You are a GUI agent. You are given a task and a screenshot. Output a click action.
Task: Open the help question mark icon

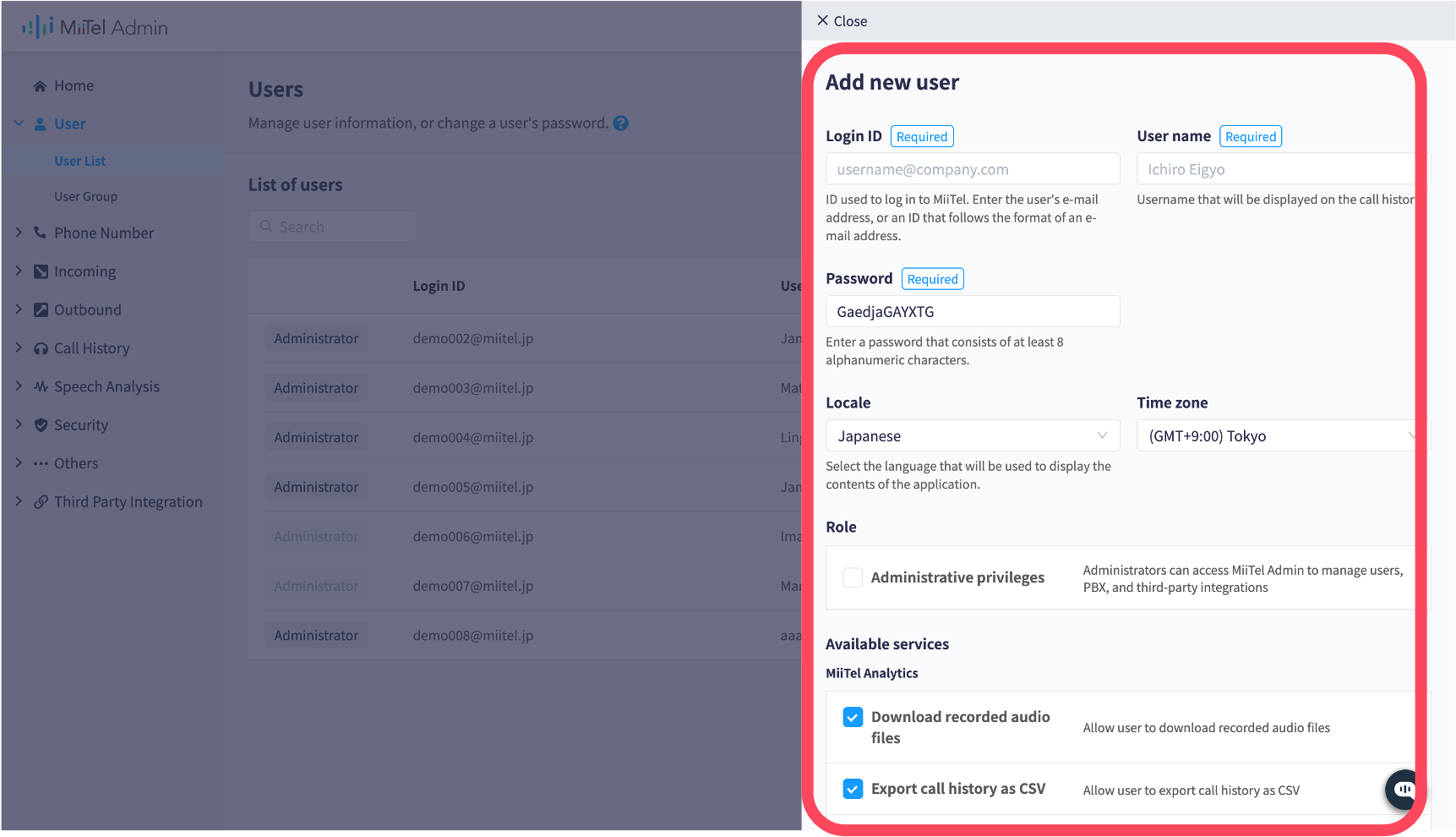tap(620, 123)
